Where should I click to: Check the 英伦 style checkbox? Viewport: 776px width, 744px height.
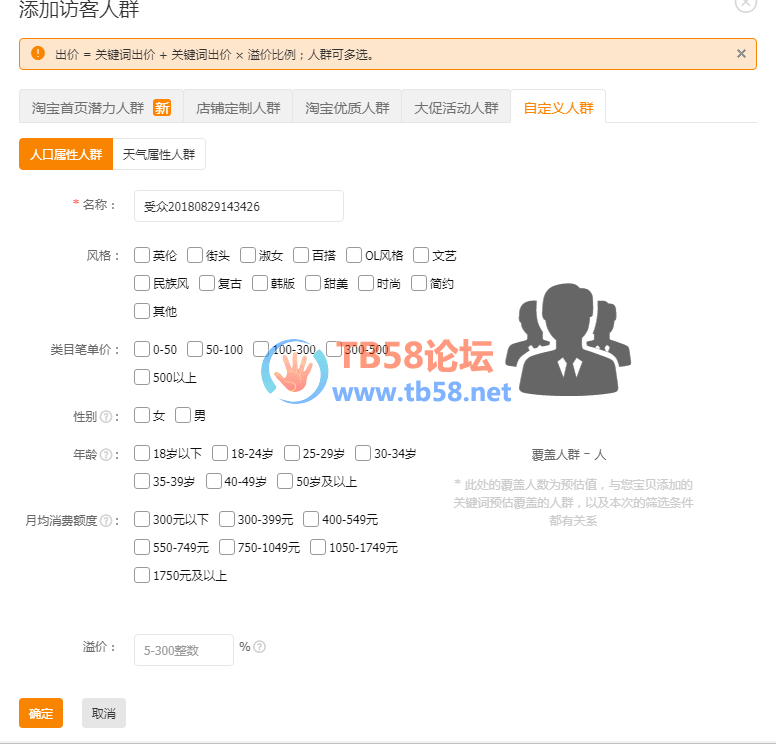tap(142, 255)
